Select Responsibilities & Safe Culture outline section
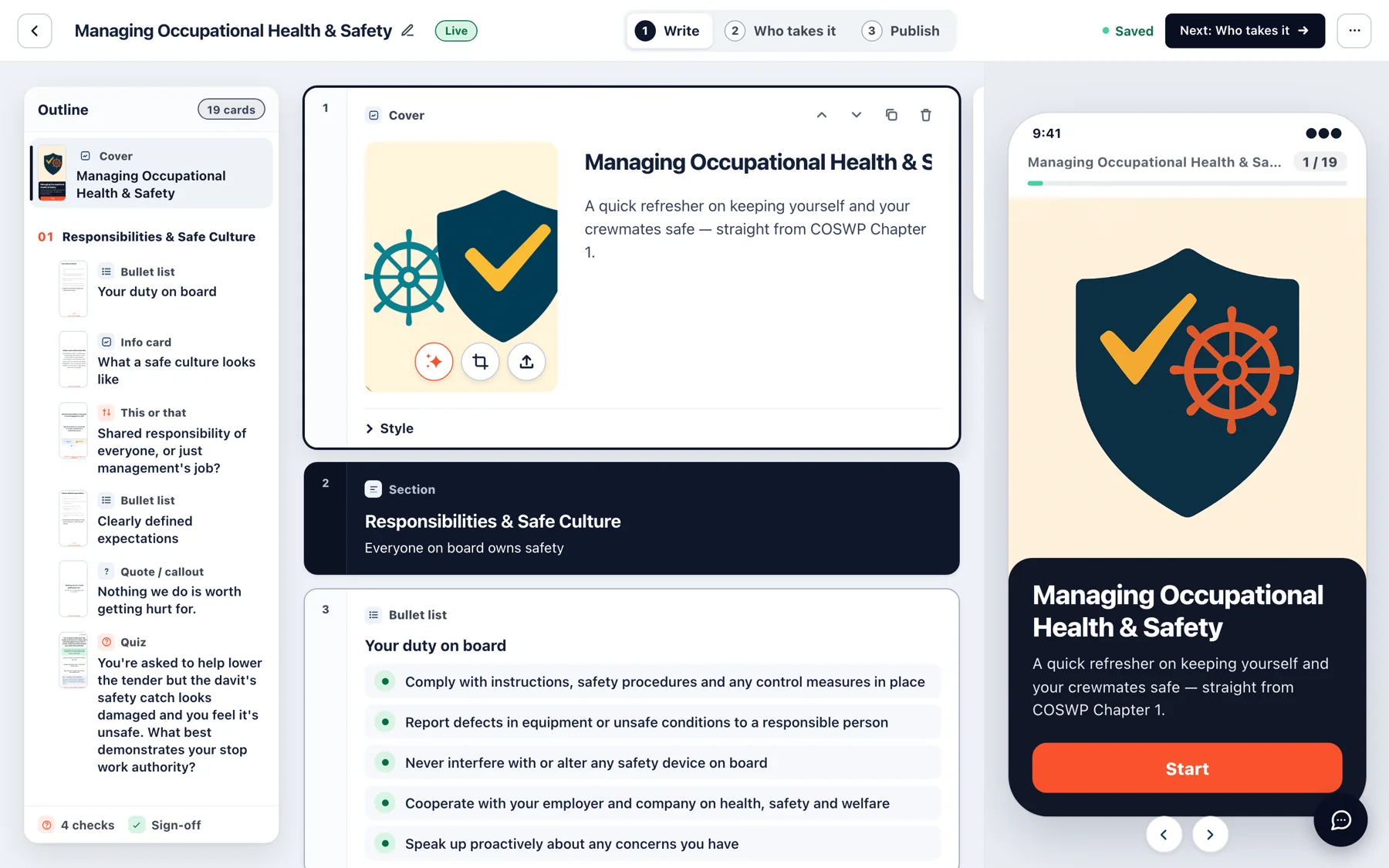 pyautogui.click(x=147, y=237)
